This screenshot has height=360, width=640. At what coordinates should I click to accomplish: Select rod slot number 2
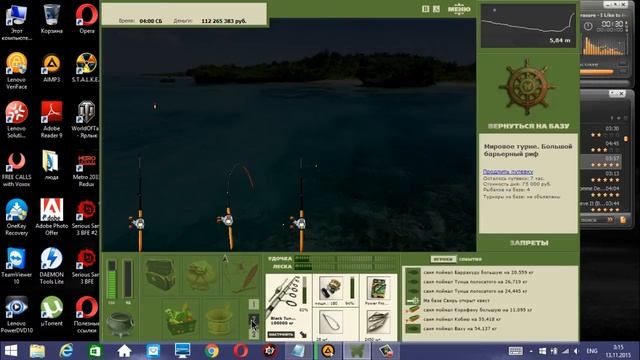pos(253,319)
